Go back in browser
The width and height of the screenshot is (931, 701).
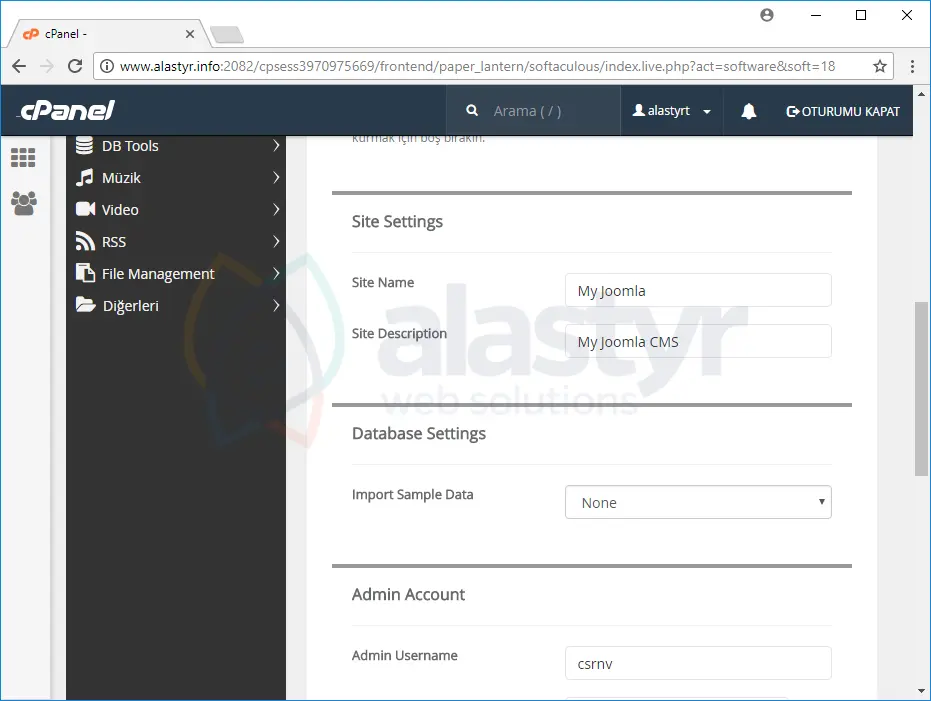[19, 66]
